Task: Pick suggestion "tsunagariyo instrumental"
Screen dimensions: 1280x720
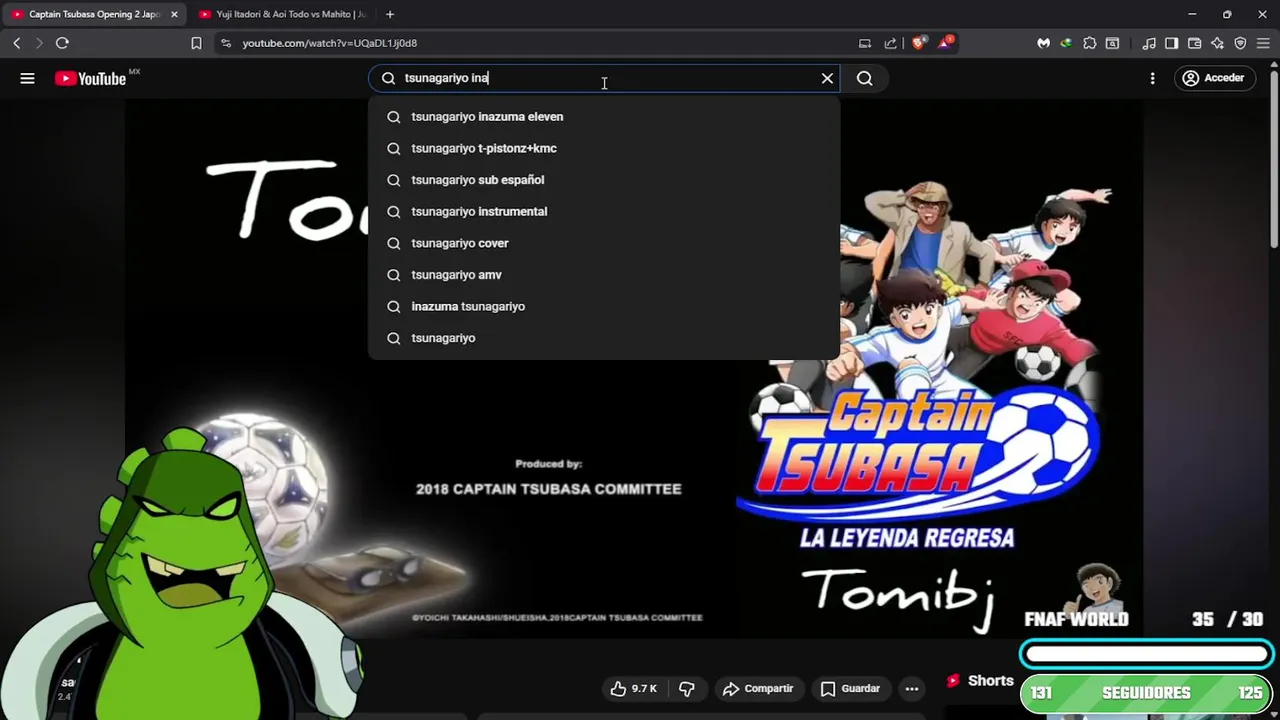Action: [x=604, y=211]
